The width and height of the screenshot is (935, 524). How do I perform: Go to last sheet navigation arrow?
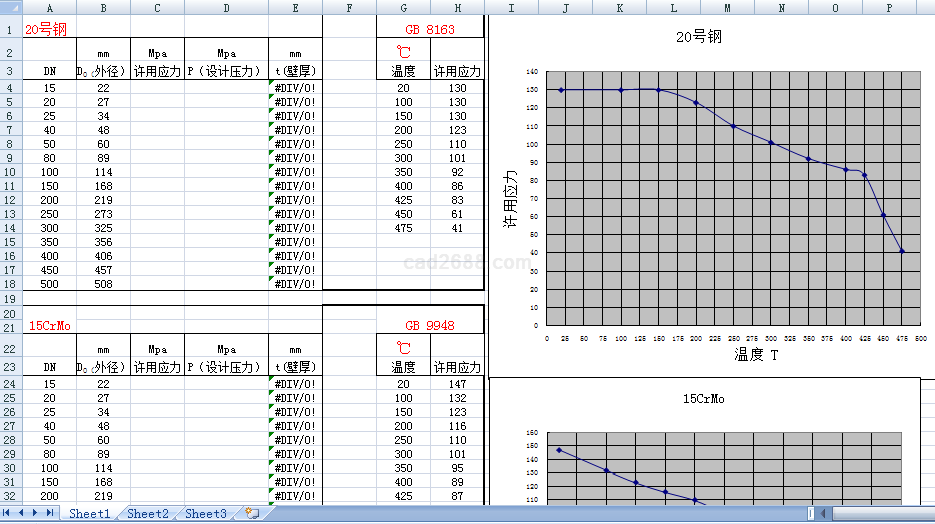coord(49,513)
